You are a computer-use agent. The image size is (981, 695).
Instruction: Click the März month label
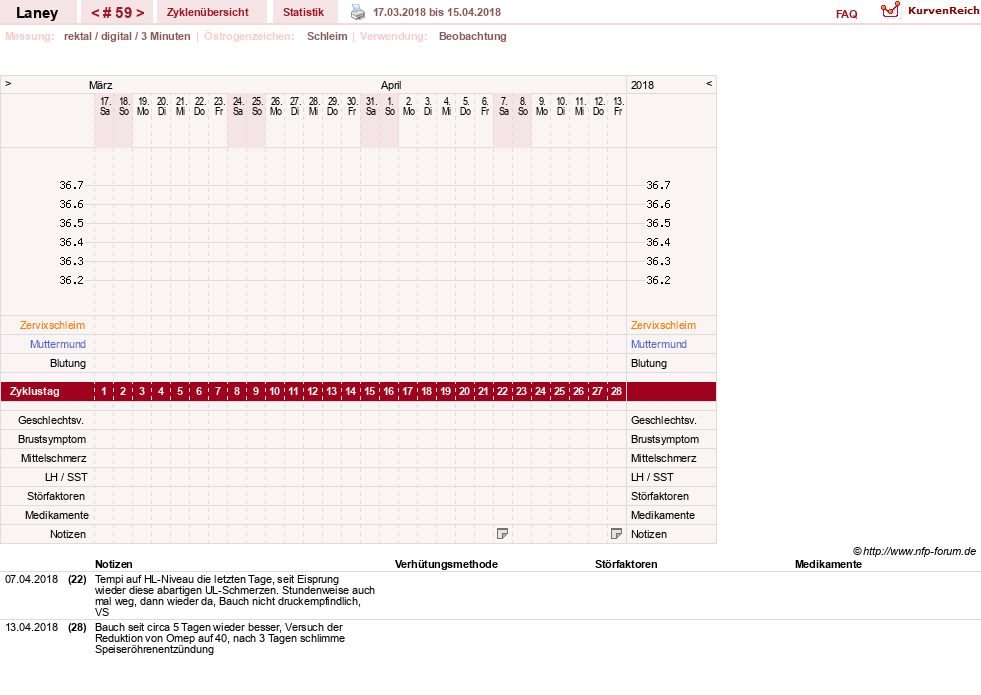pos(101,85)
